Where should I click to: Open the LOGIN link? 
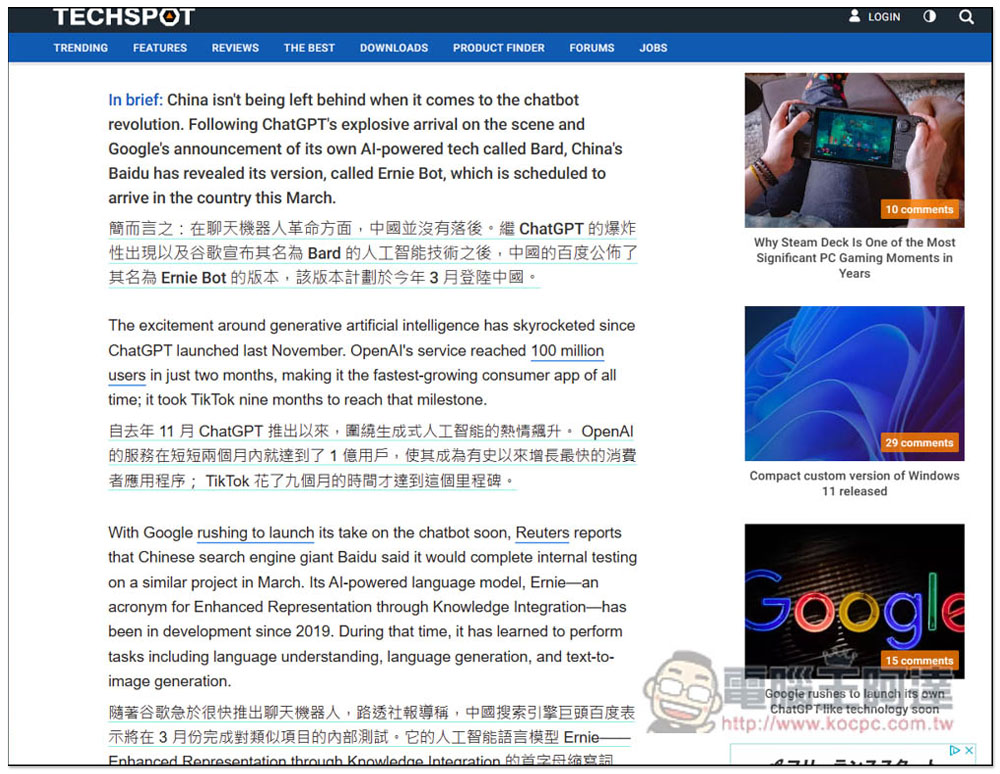click(x=884, y=17)
